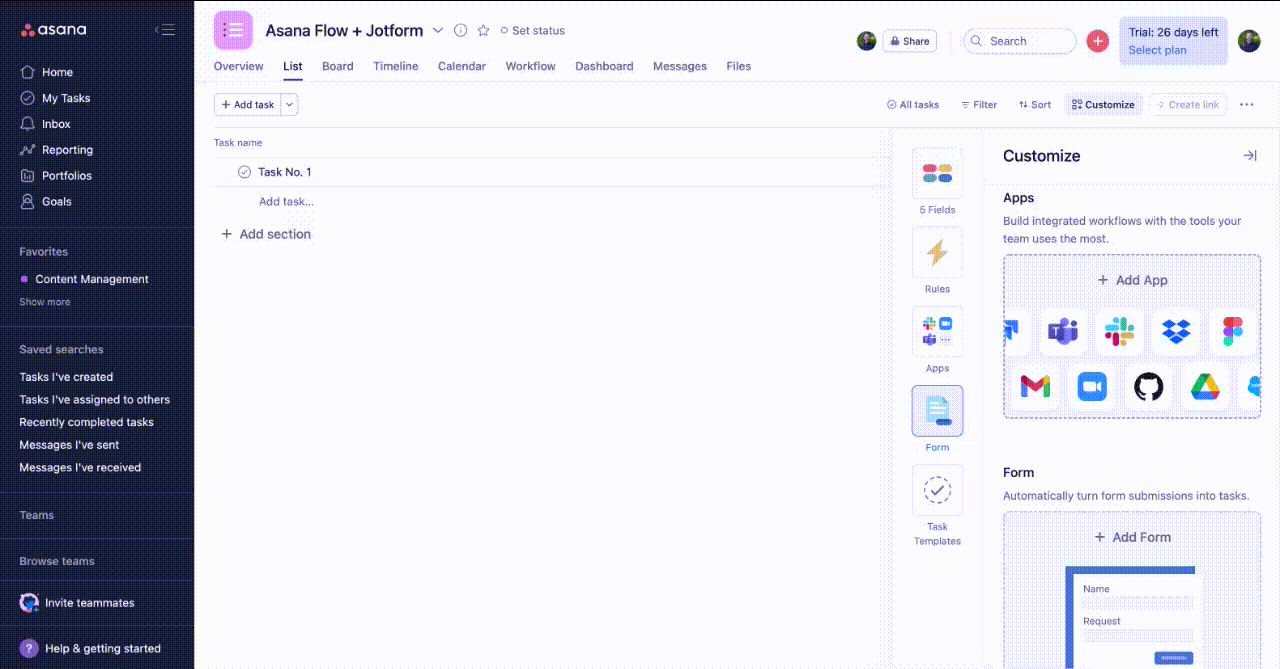Choose the Google Drive app icon
This screenshot has height=669, width=1280.
coord(1204,386)
